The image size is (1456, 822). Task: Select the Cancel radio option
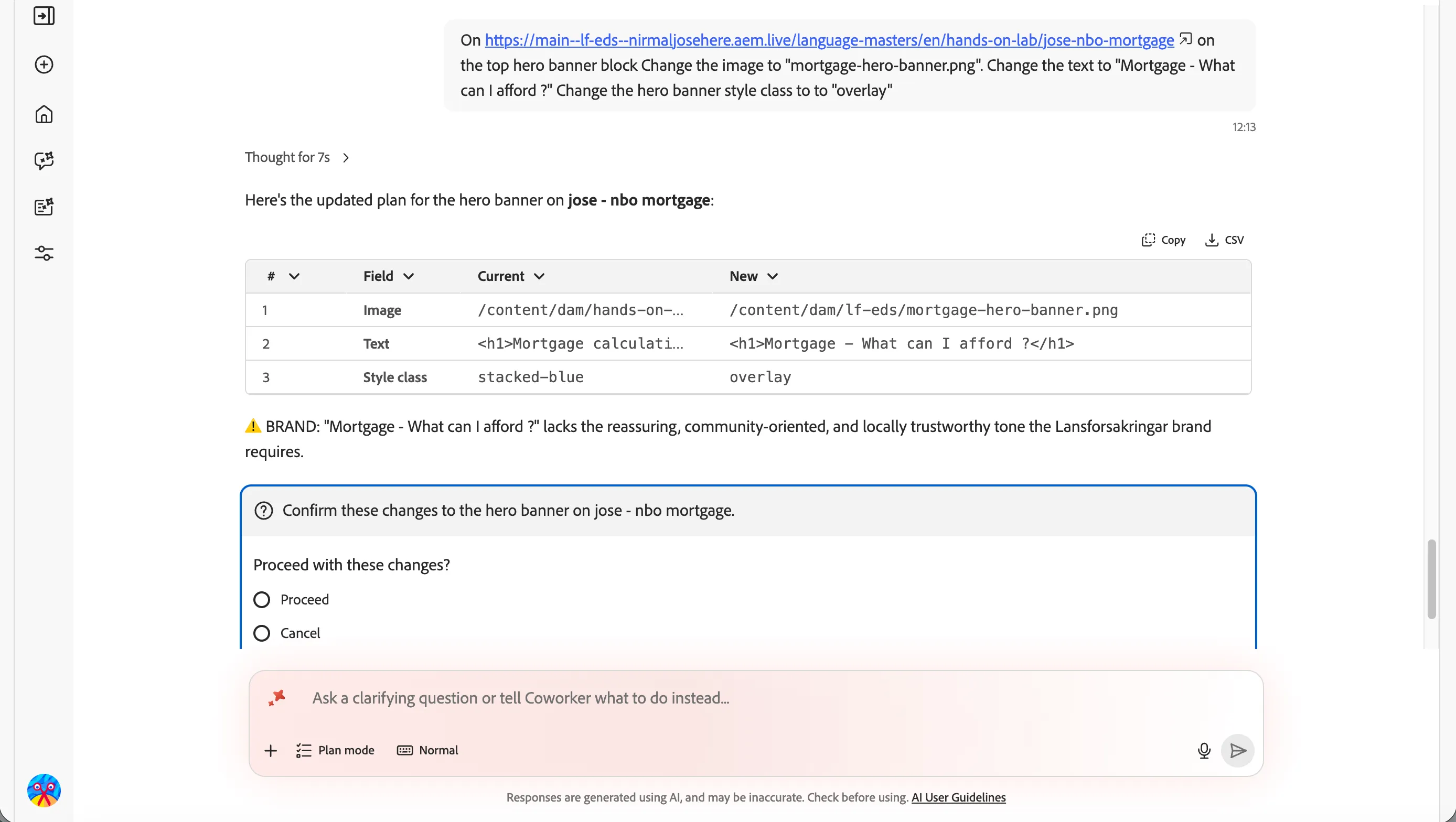pyautogui.click(x=262, y=633)
